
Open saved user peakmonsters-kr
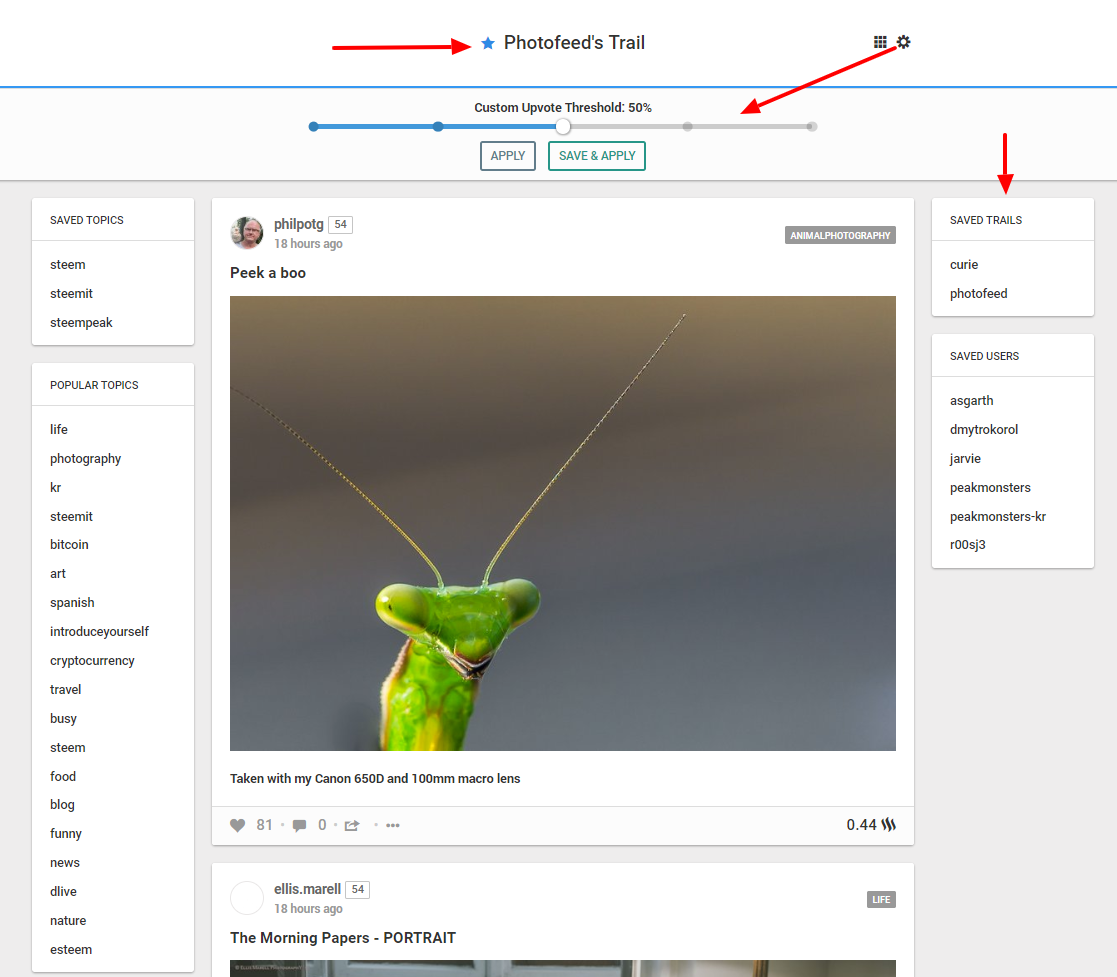point(997,517)
